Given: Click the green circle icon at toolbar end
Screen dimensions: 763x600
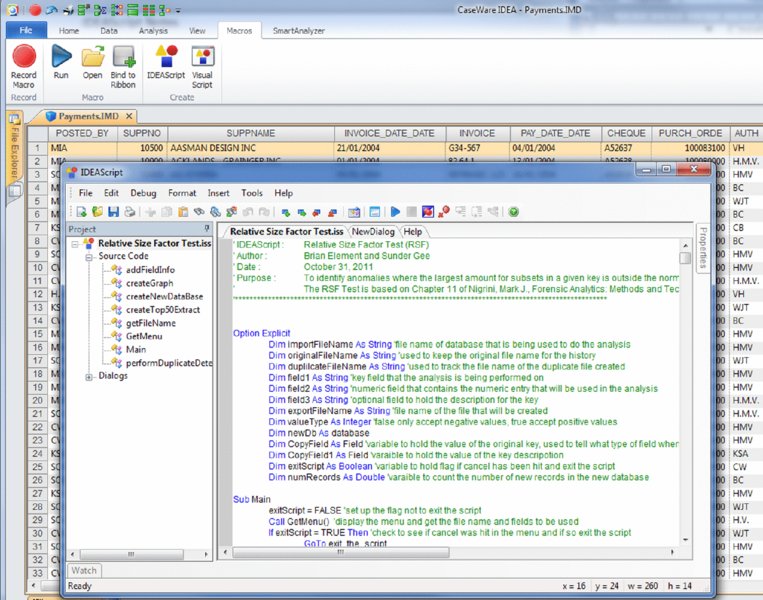Looking at the screenshot, I should (x=513, y=212).
